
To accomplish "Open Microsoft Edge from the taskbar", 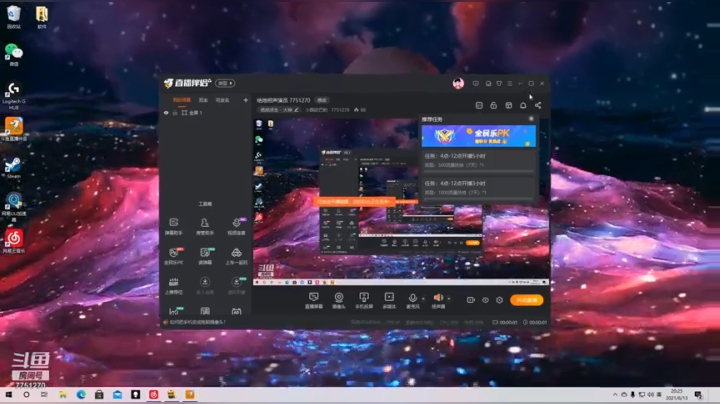I will coord(81,394).
